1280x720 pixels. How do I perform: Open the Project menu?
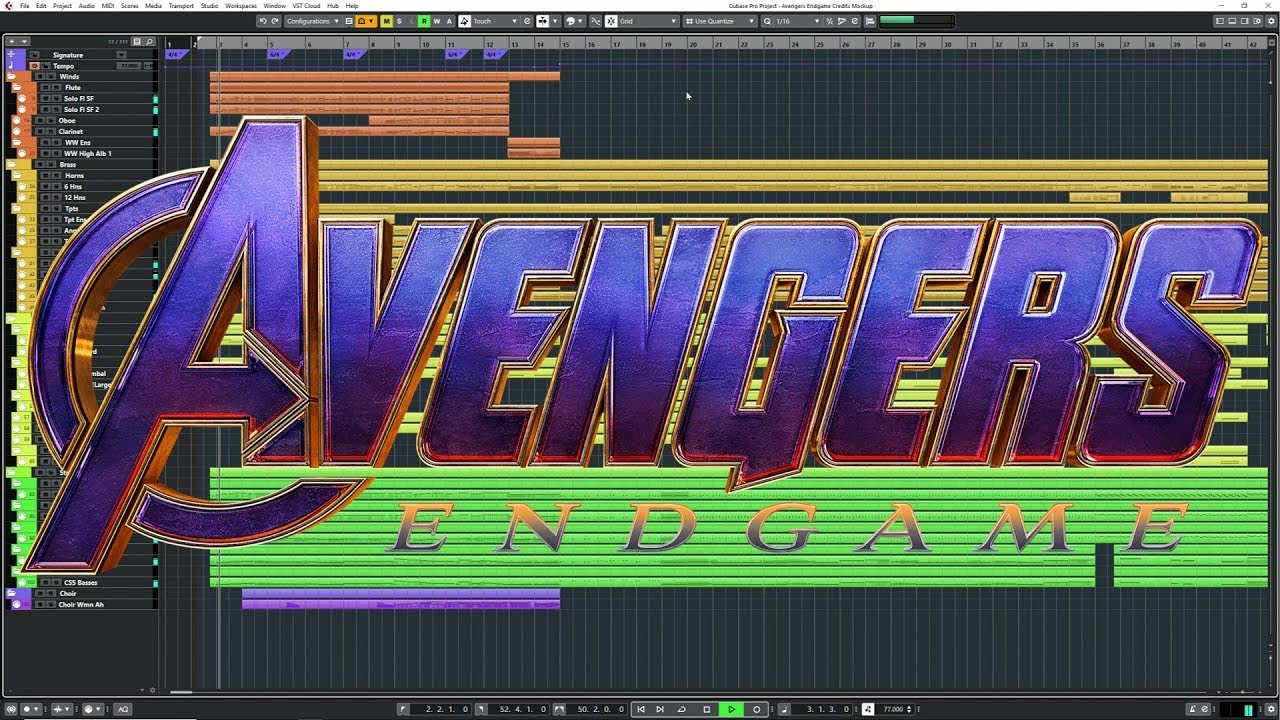coord(62,6)
